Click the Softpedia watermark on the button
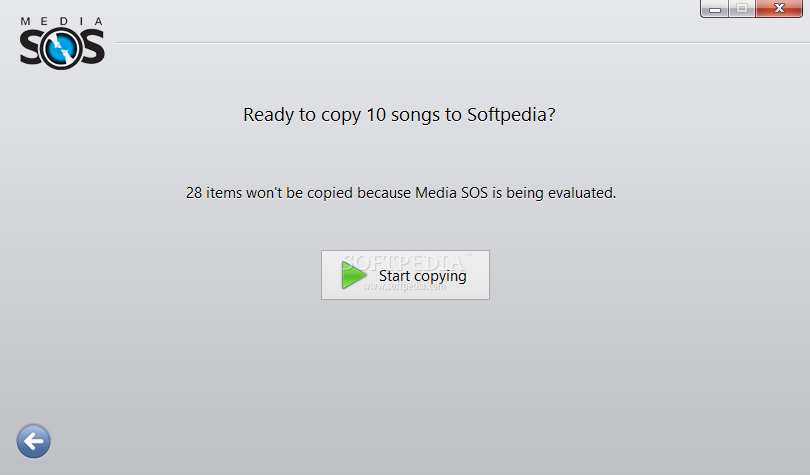Viewport: 810px width, 475px height. (404, 273)
